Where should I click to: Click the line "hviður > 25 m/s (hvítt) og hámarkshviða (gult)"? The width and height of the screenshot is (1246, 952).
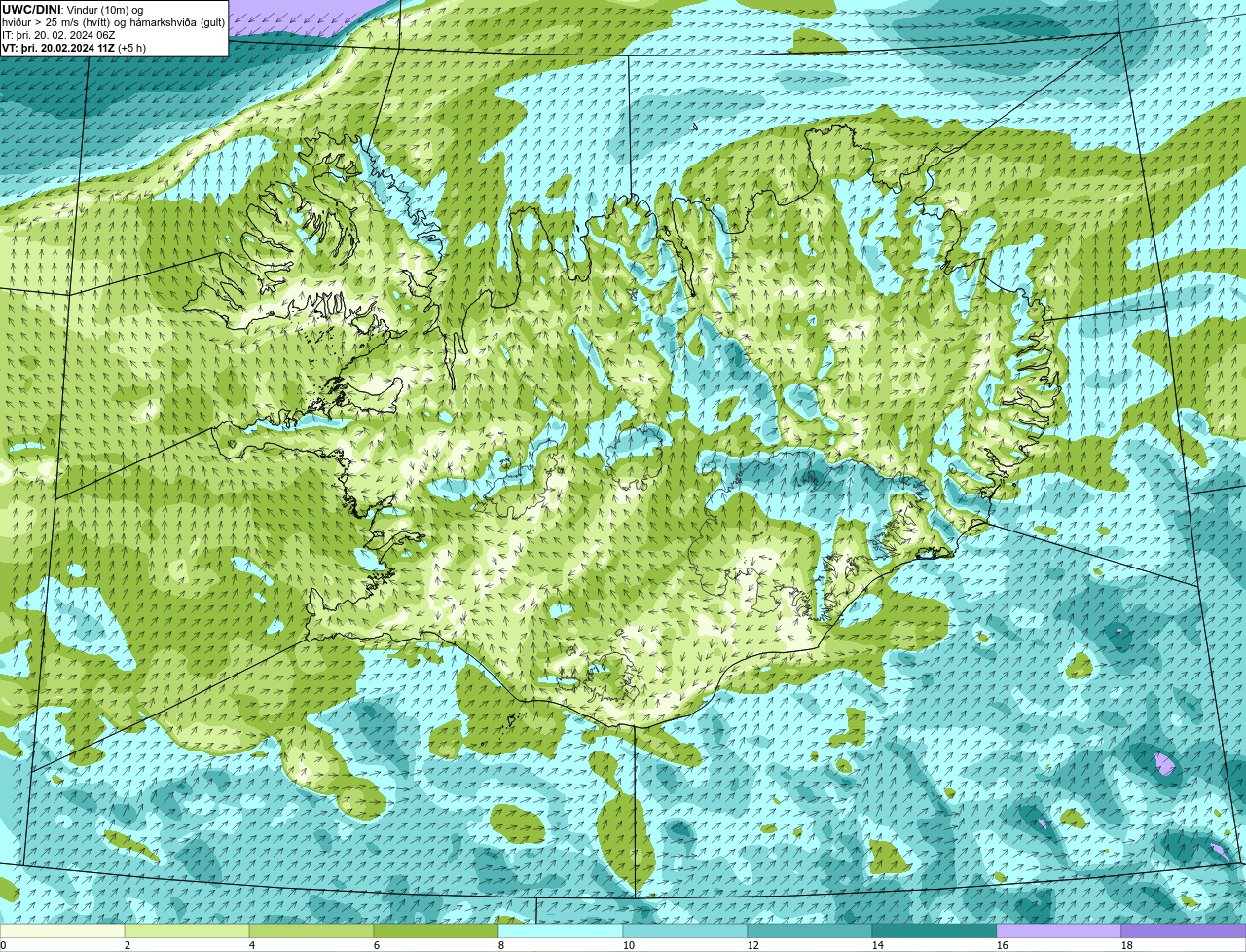113,22
